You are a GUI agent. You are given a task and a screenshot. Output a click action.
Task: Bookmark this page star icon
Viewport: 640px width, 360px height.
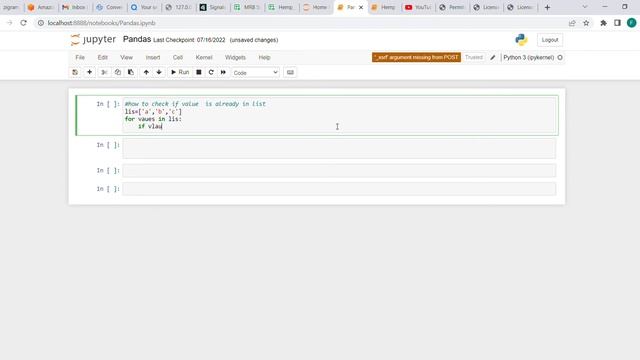(586, 23)
